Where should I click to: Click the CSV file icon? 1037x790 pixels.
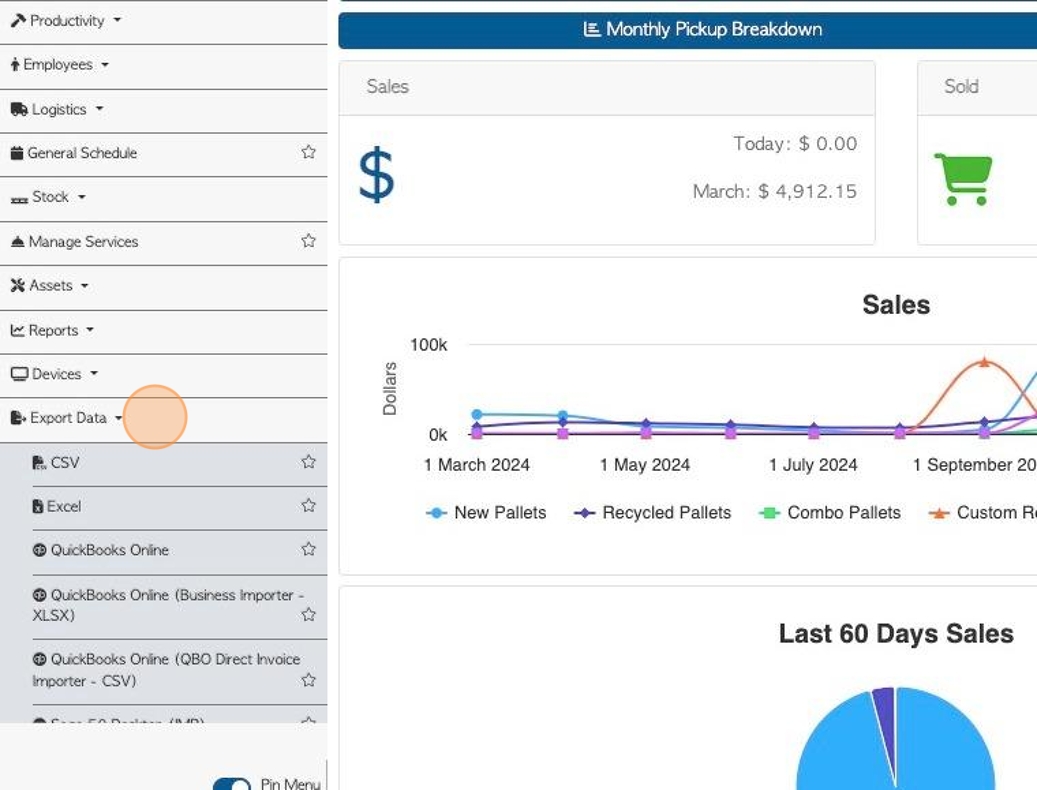click(39, 463)
